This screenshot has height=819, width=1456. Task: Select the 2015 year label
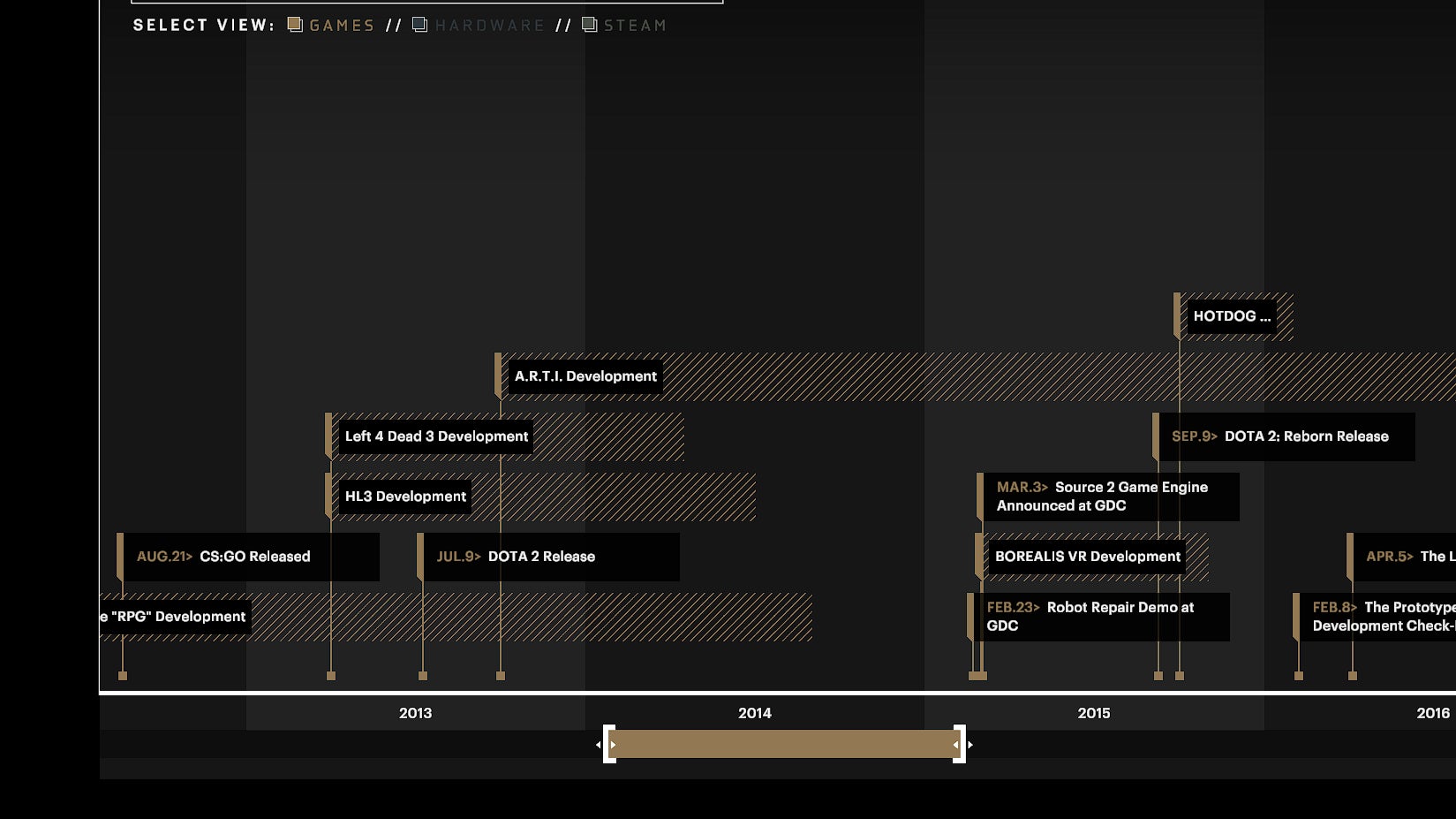[x=1094, y=713]
